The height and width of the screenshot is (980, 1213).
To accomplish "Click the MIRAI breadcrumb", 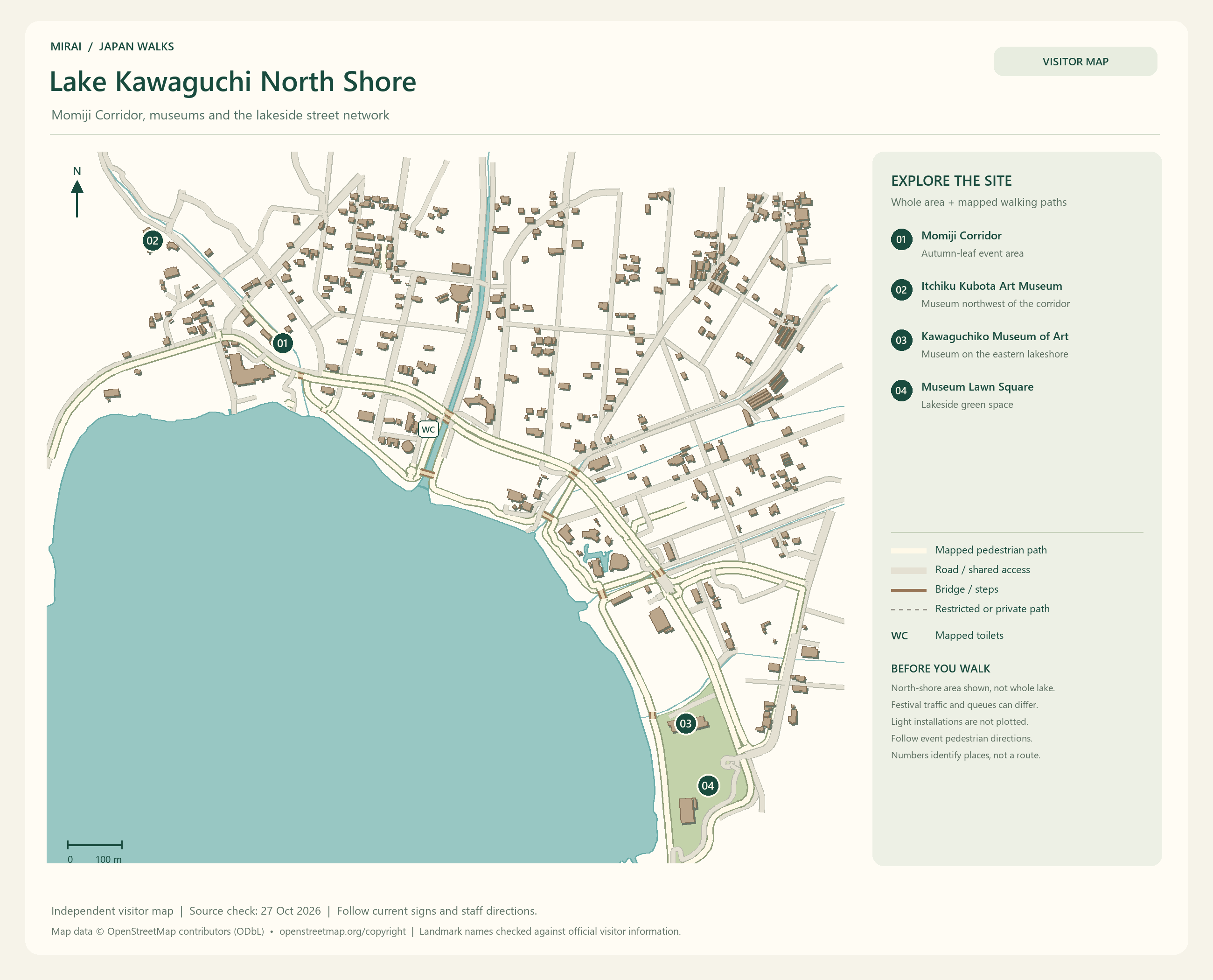I will click(66, 47).
